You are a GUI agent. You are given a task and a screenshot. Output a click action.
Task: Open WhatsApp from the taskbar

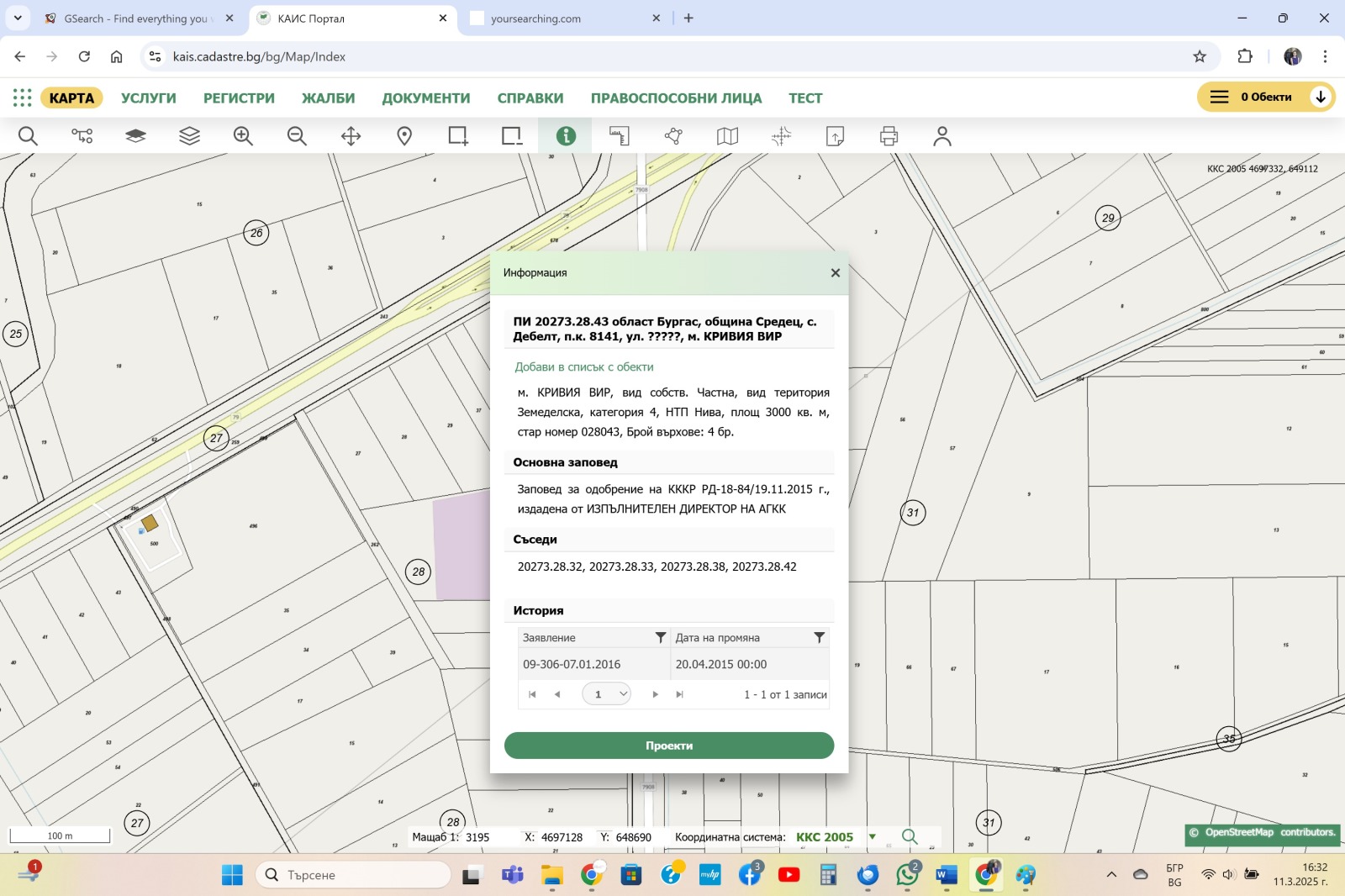(x=906, y=874)
